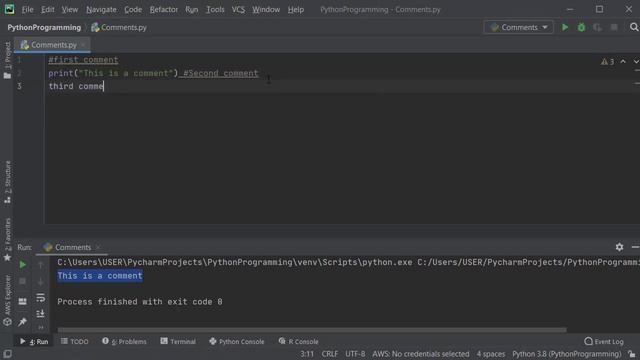Expand more Run console actions chevron

click(40, 327)
